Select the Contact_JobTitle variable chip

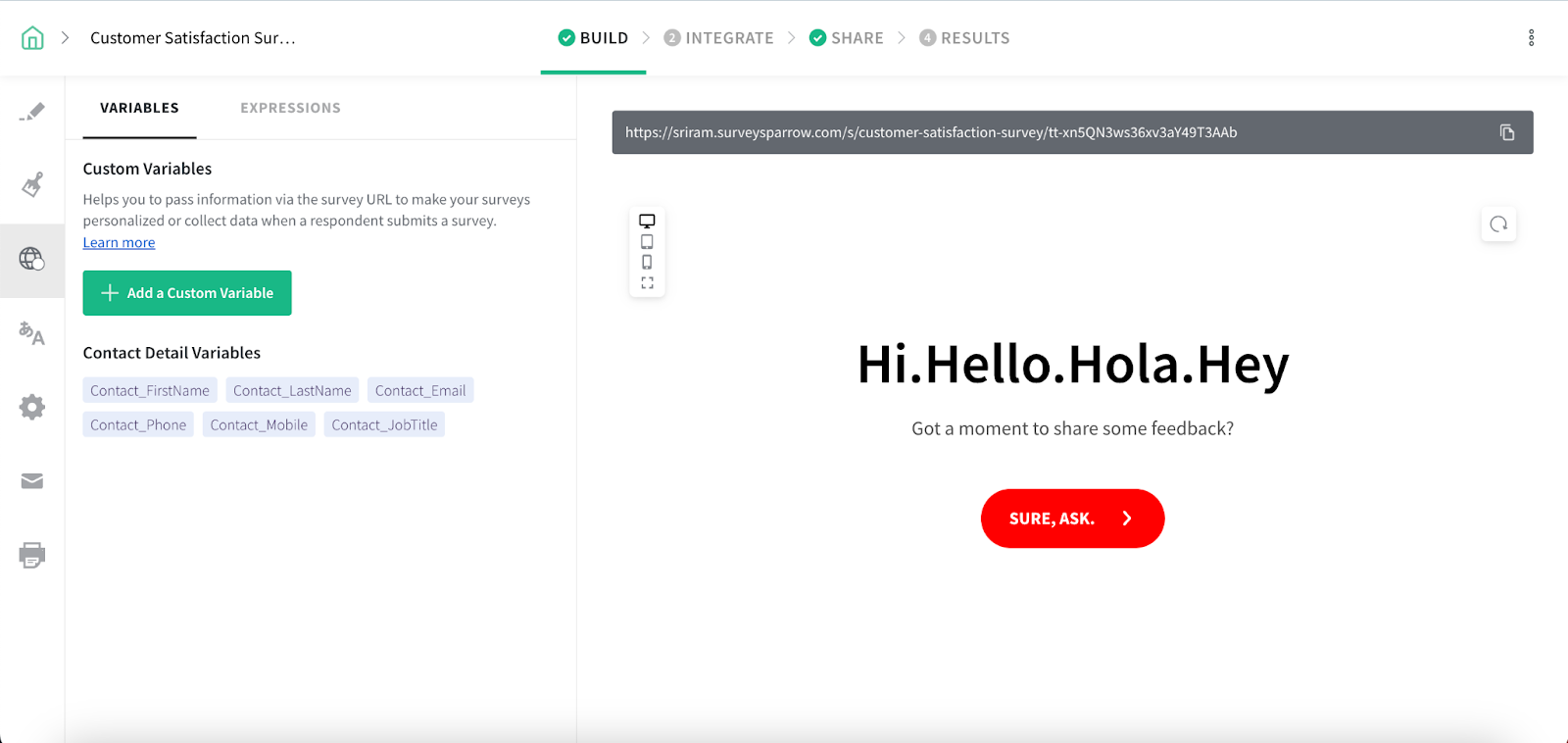(384, 425)
